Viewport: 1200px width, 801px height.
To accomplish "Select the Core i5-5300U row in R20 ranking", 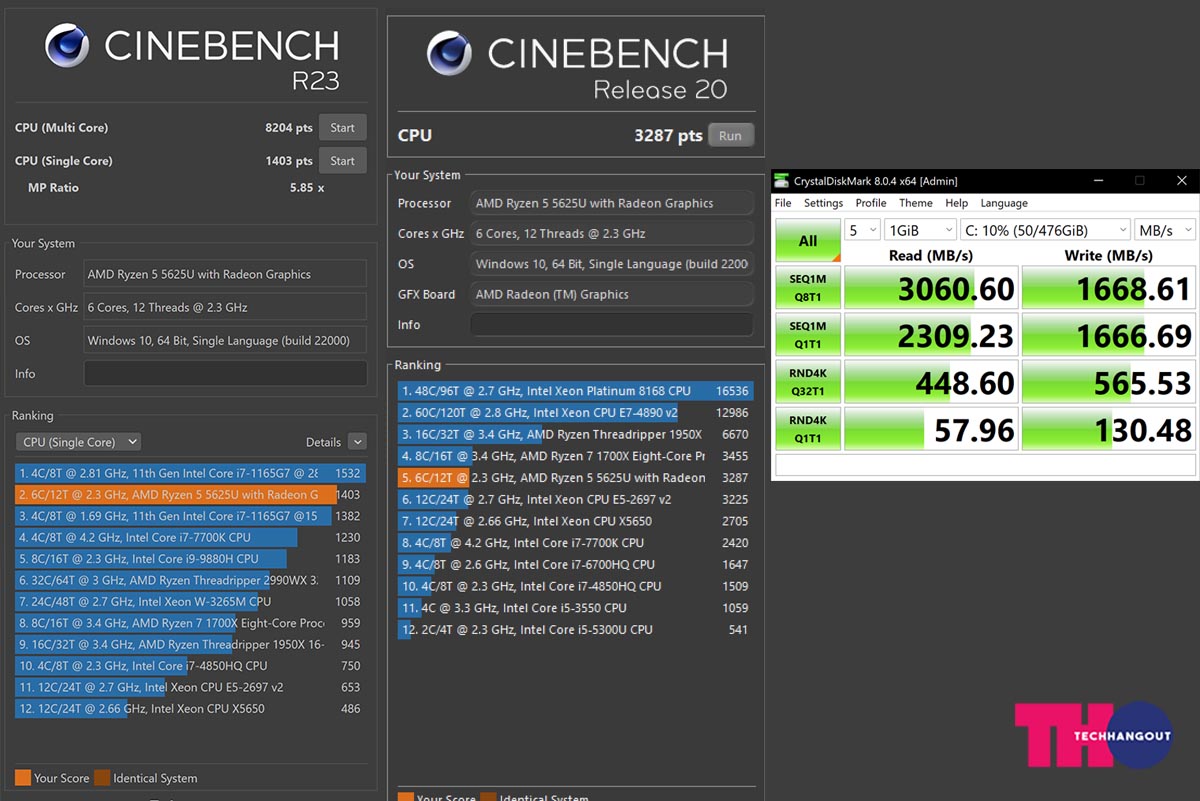I will click(x=575, y=630).
